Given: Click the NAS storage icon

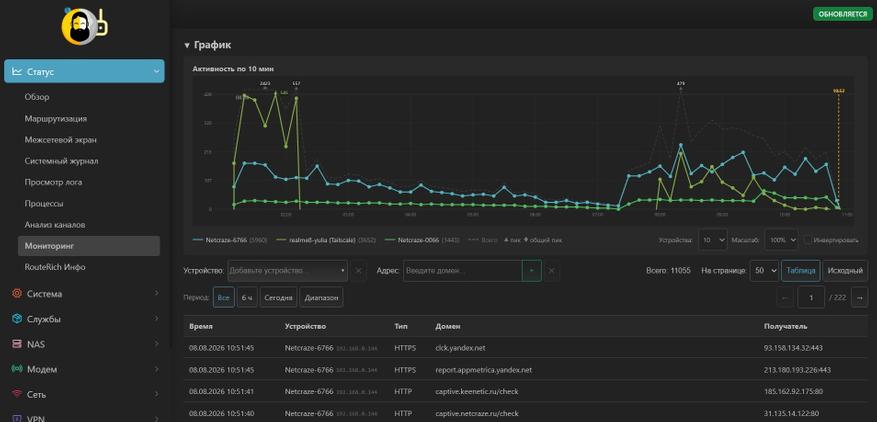Looking at the screenshot, I should click(17, 344).
